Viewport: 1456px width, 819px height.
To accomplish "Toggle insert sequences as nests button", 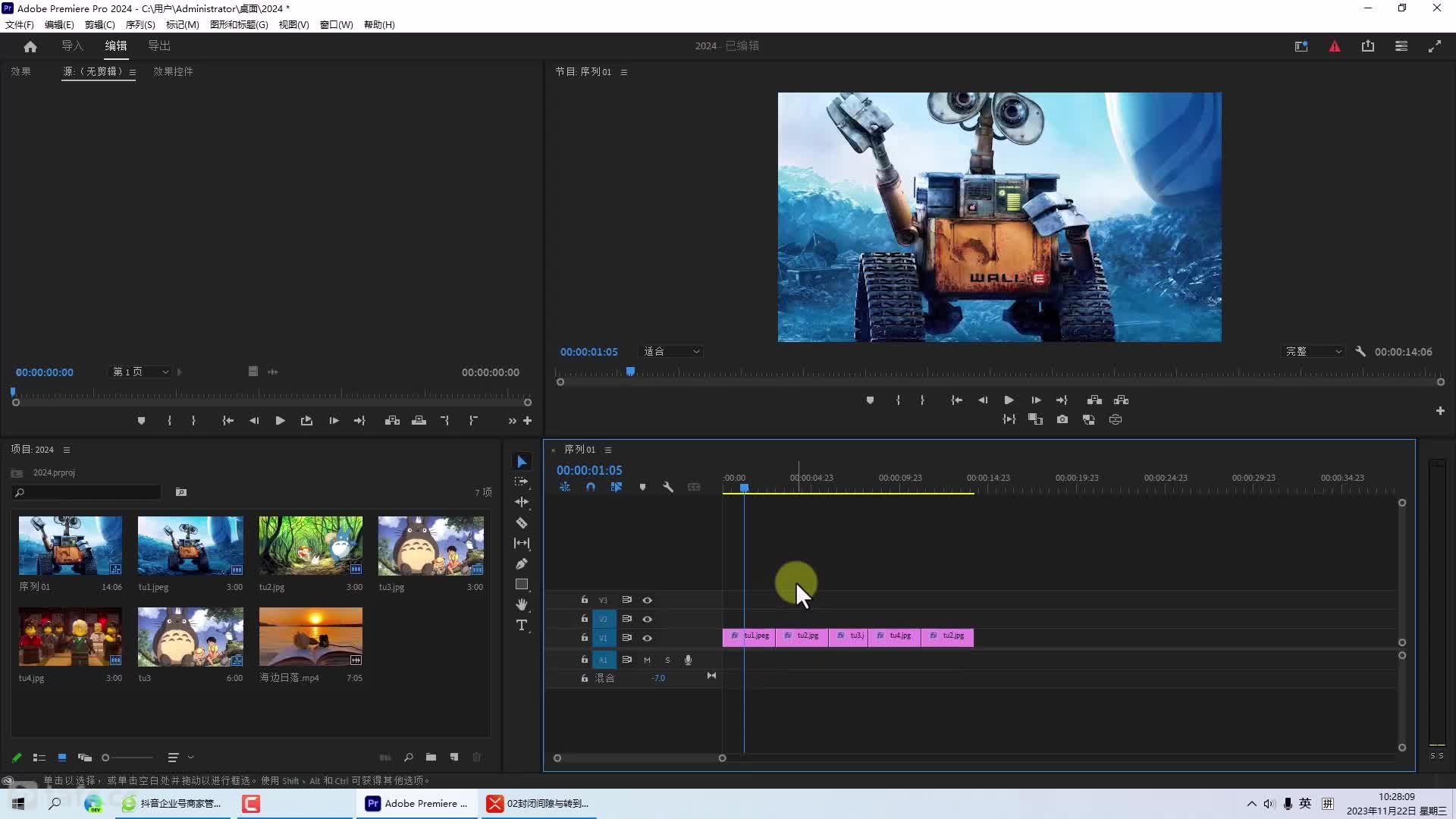I will pyautogui.click(x=565, y=487).
